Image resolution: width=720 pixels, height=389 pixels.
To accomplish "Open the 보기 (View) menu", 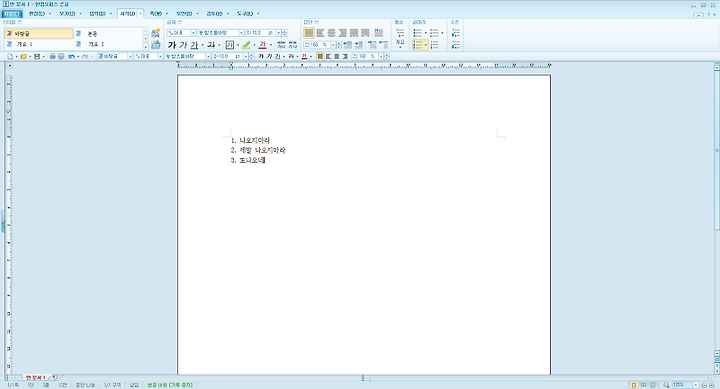I will coord(67,14).
